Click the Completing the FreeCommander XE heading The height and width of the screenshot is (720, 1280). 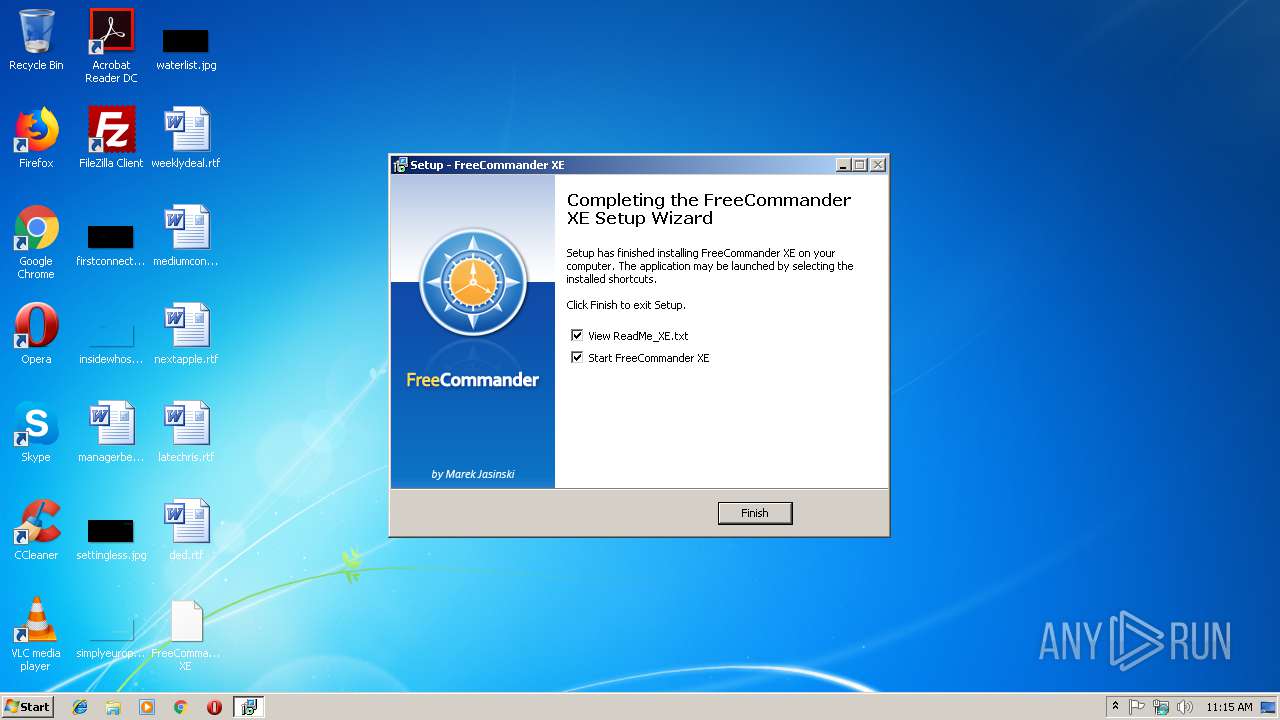coord(709,209)
